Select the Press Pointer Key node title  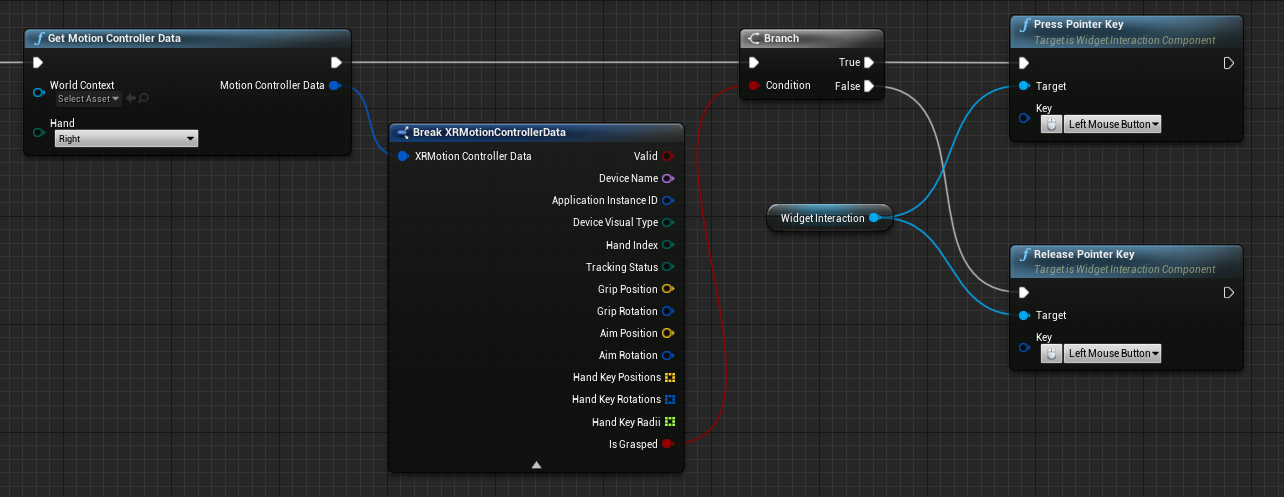tap(1081, 24)
